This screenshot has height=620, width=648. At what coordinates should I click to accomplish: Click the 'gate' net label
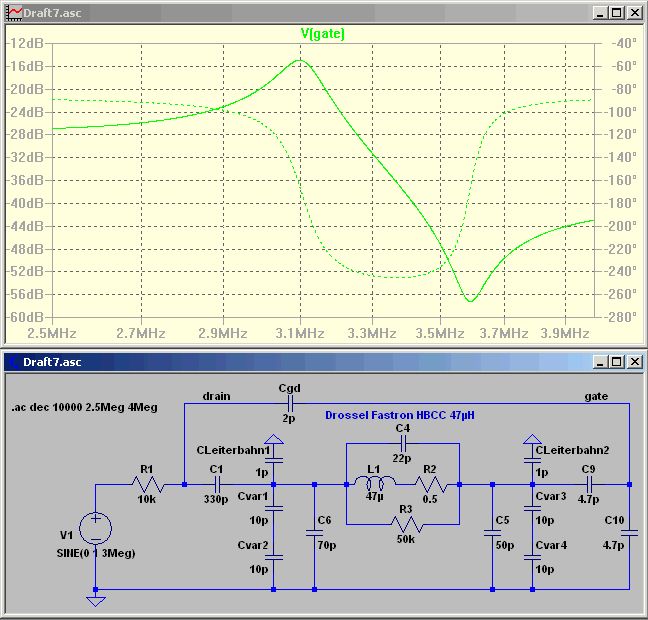596,396
